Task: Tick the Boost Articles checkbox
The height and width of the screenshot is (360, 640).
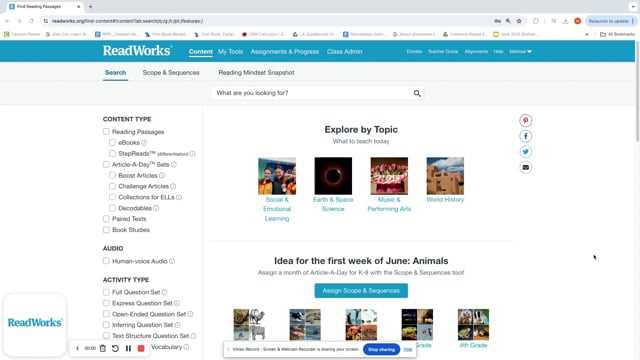Action: (x=112, y=175)
